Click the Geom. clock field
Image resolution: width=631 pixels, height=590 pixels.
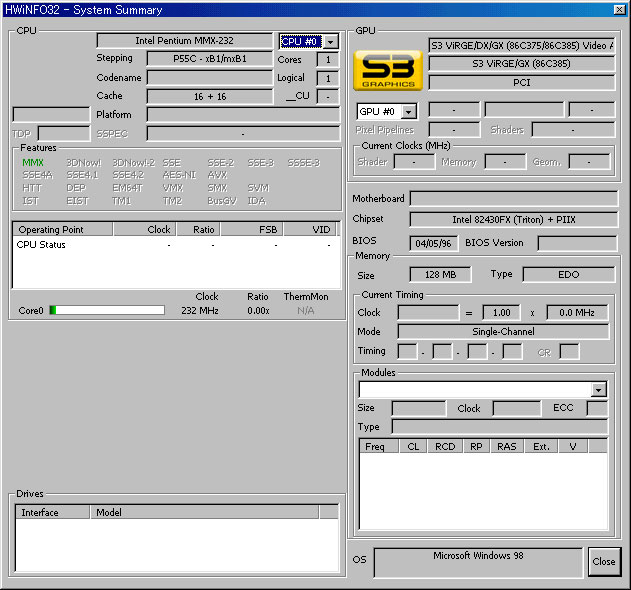[x=589, y=162]
